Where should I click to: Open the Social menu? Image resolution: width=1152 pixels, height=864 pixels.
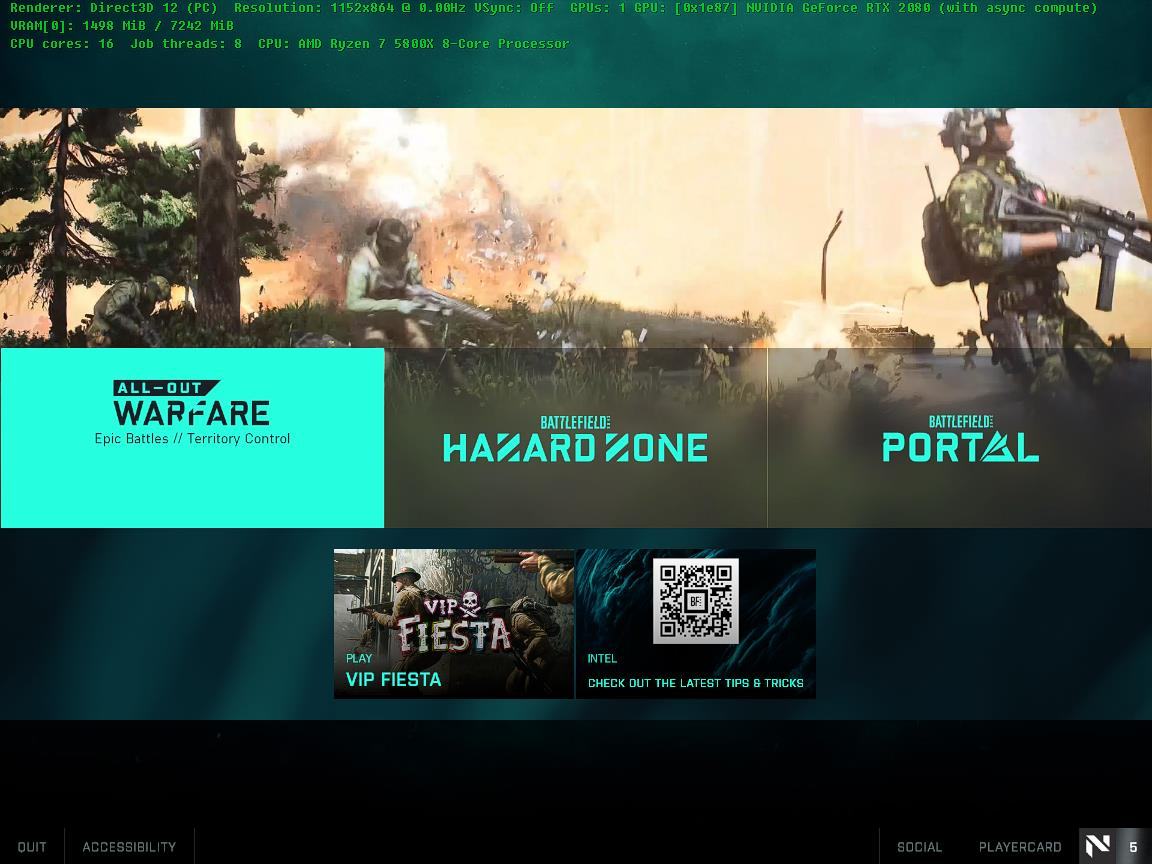tap(919, 846)
